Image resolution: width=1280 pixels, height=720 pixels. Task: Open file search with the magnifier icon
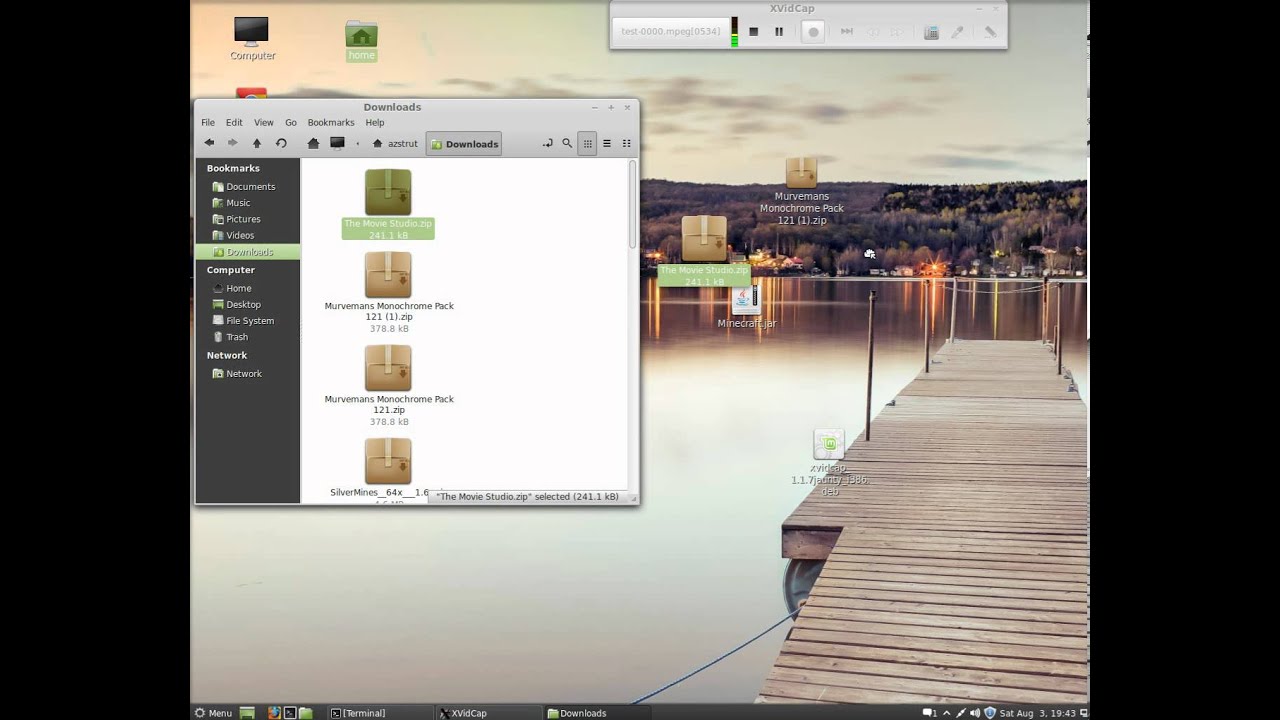pyautogui.click(x=567, y=143)
